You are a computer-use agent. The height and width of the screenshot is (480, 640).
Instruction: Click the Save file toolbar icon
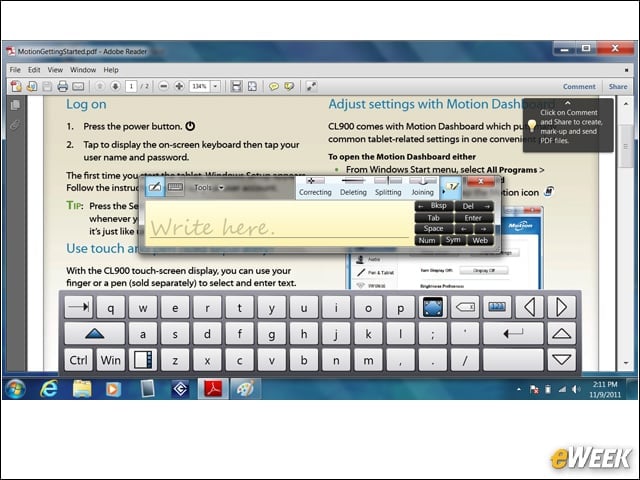click(x=47, y=86)
